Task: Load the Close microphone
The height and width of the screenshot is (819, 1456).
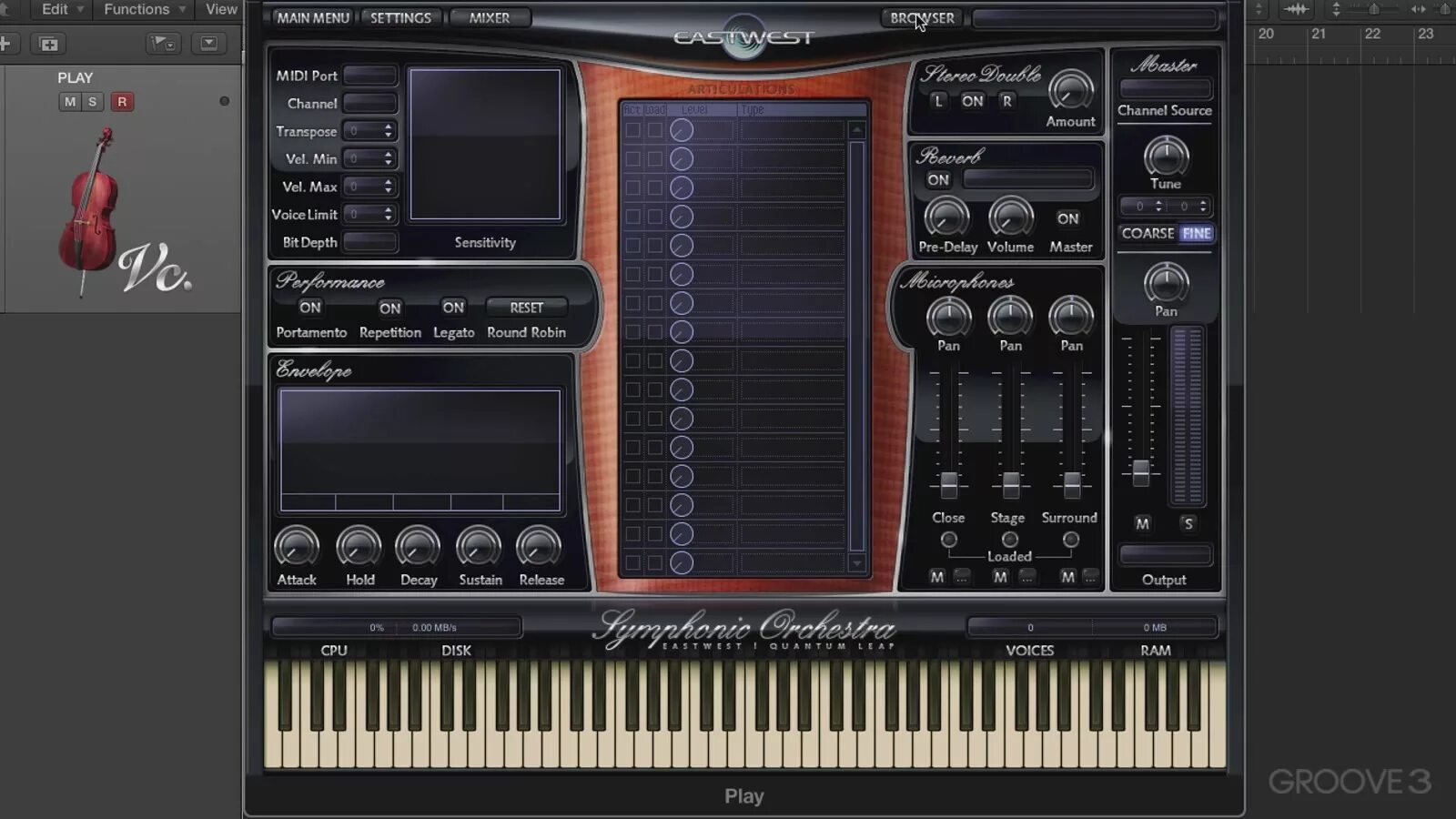Action: 948,540
